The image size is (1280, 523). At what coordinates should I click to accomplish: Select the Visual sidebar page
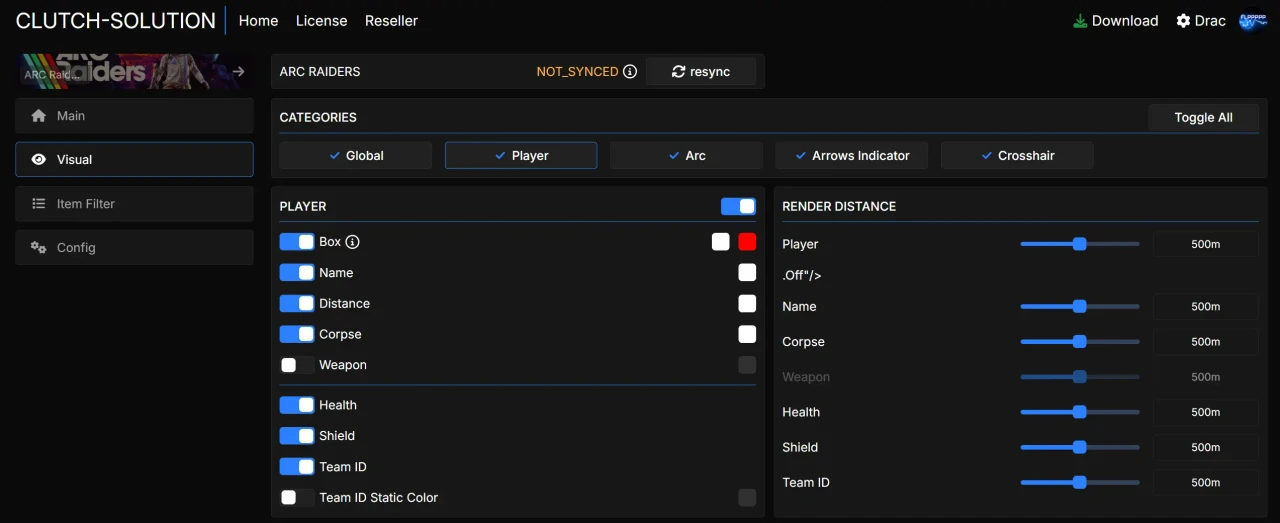134,160
